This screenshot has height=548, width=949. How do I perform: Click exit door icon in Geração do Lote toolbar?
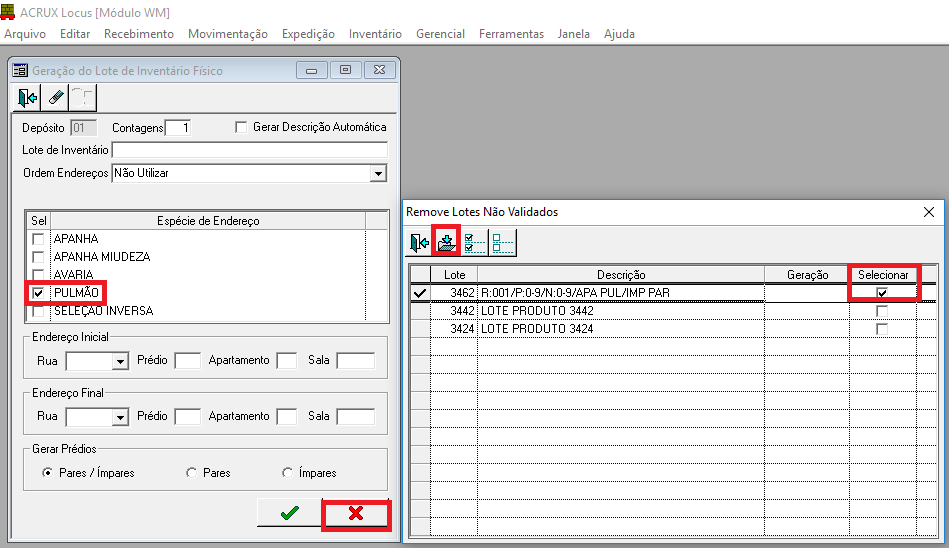coord(27,97)
